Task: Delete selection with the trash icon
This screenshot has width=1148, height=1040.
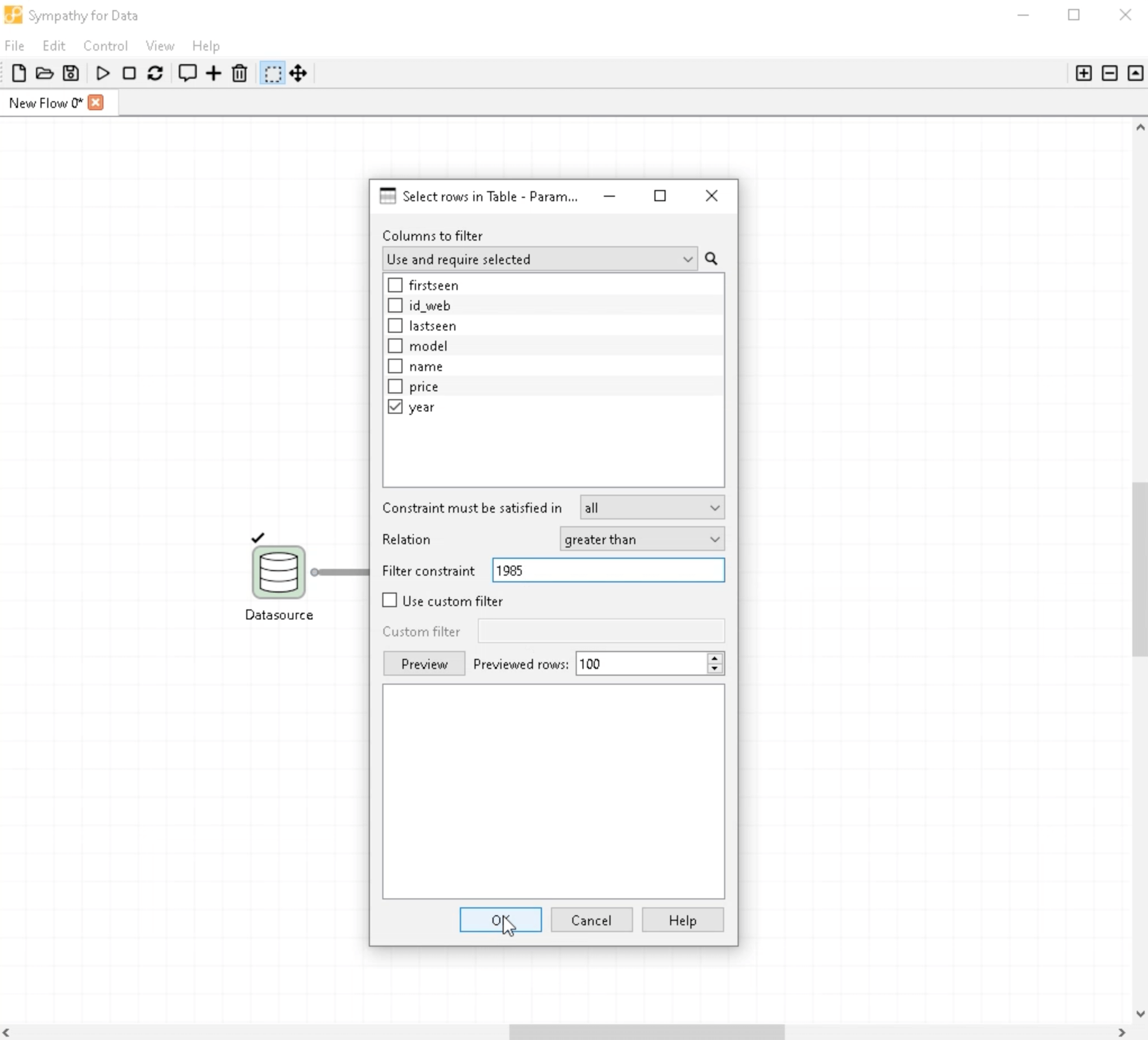Action: (x=239, y=73)
